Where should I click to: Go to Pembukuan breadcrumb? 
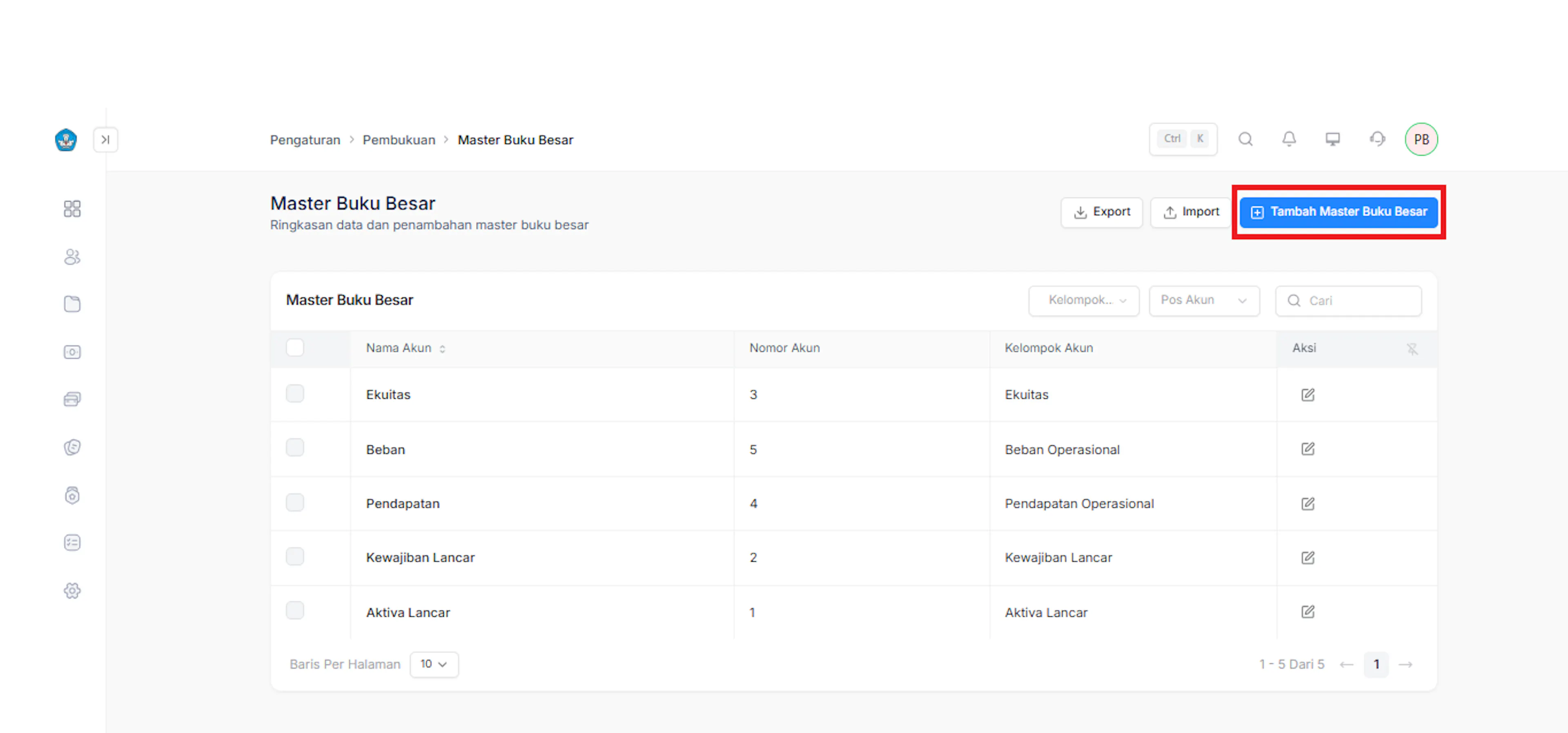(x=399, y=140)
